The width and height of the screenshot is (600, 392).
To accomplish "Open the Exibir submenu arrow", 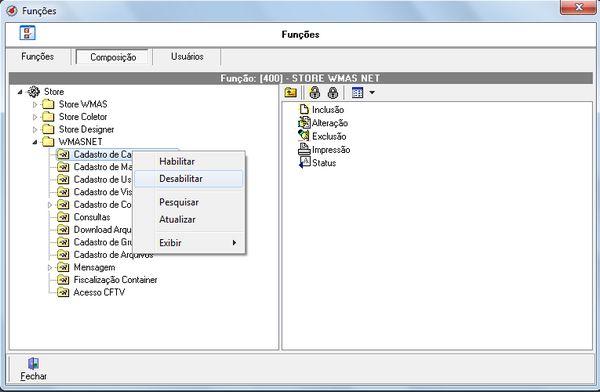I will [234, 243].
